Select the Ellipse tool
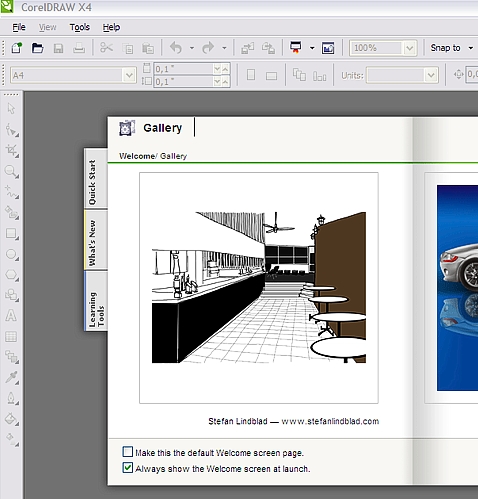The height and width of the screenshot is (499, 478). 12,254
